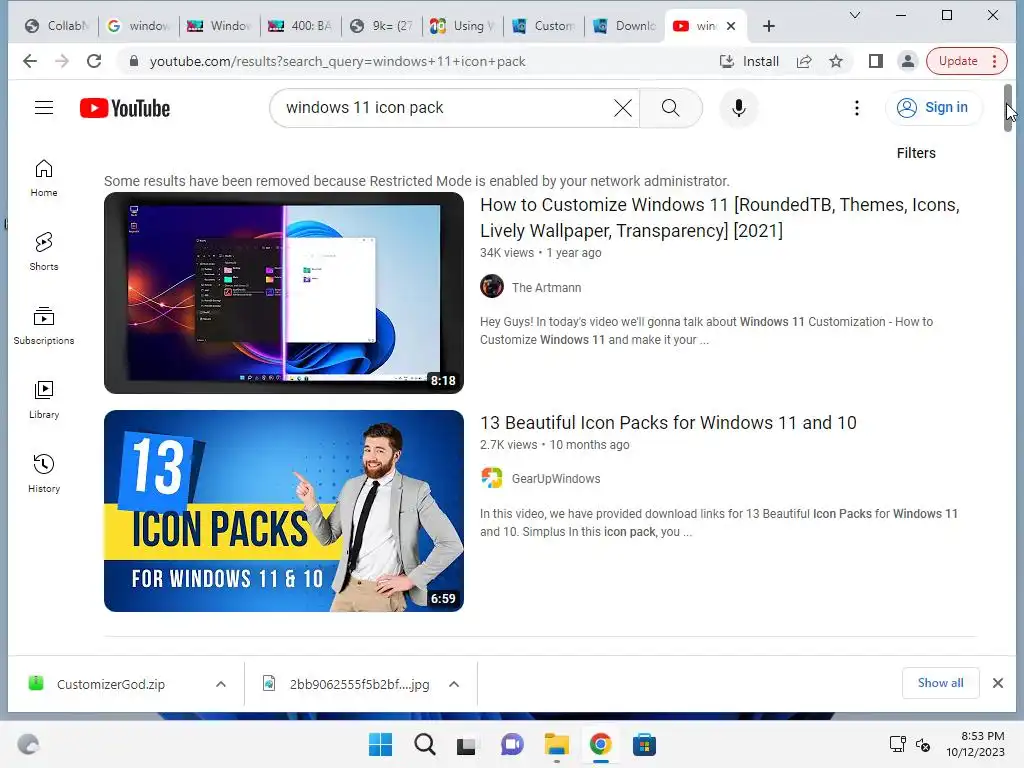Click the browser Back arrow

(30, 61)
